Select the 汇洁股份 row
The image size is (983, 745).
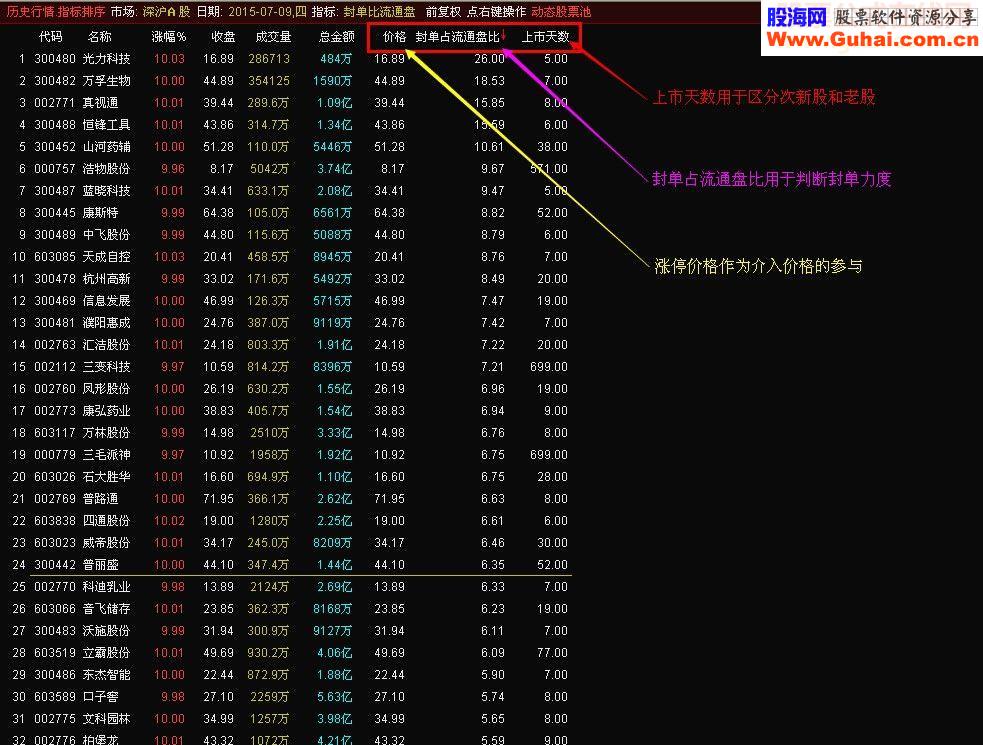(292, 345)
